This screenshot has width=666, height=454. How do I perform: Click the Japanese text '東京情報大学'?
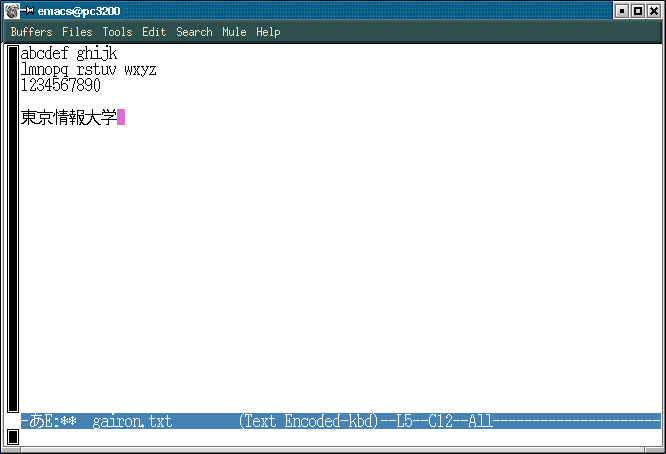(68, 117)
